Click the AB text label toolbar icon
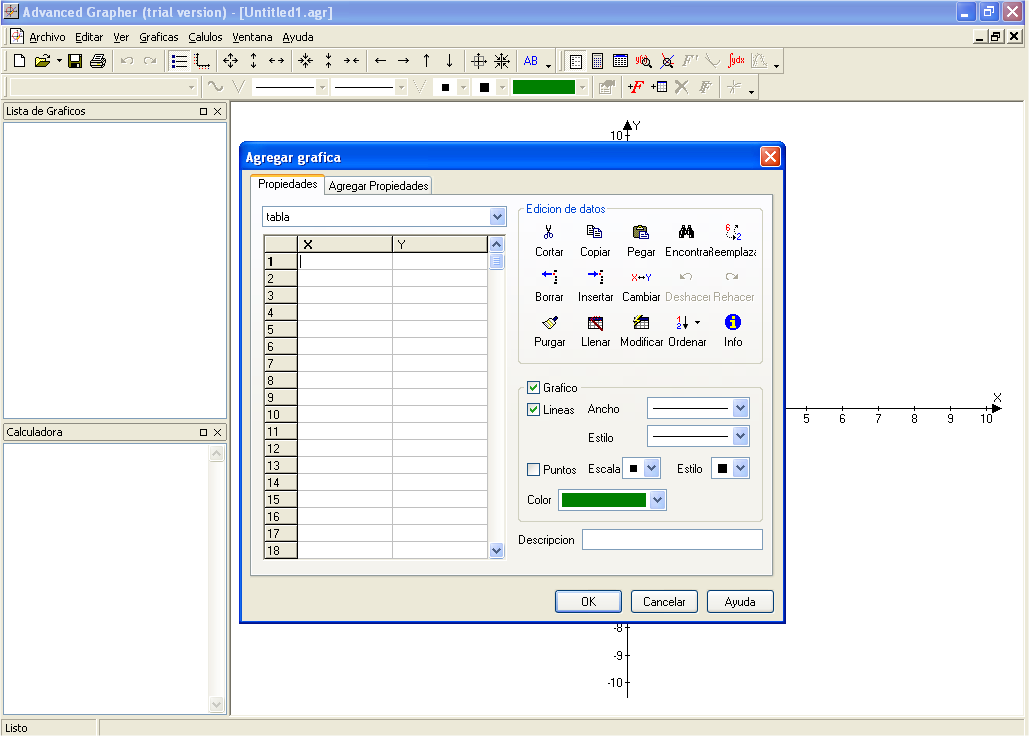 (x=531, y=61)
